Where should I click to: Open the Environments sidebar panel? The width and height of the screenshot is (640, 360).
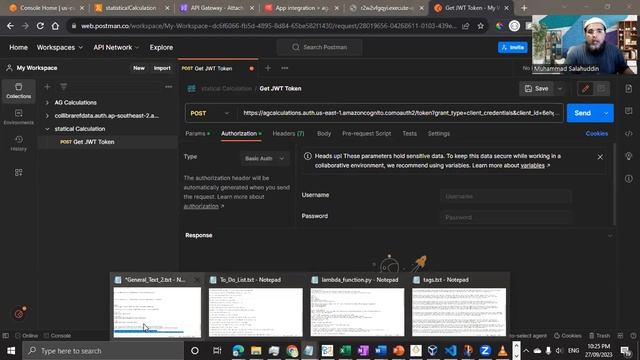18,117
